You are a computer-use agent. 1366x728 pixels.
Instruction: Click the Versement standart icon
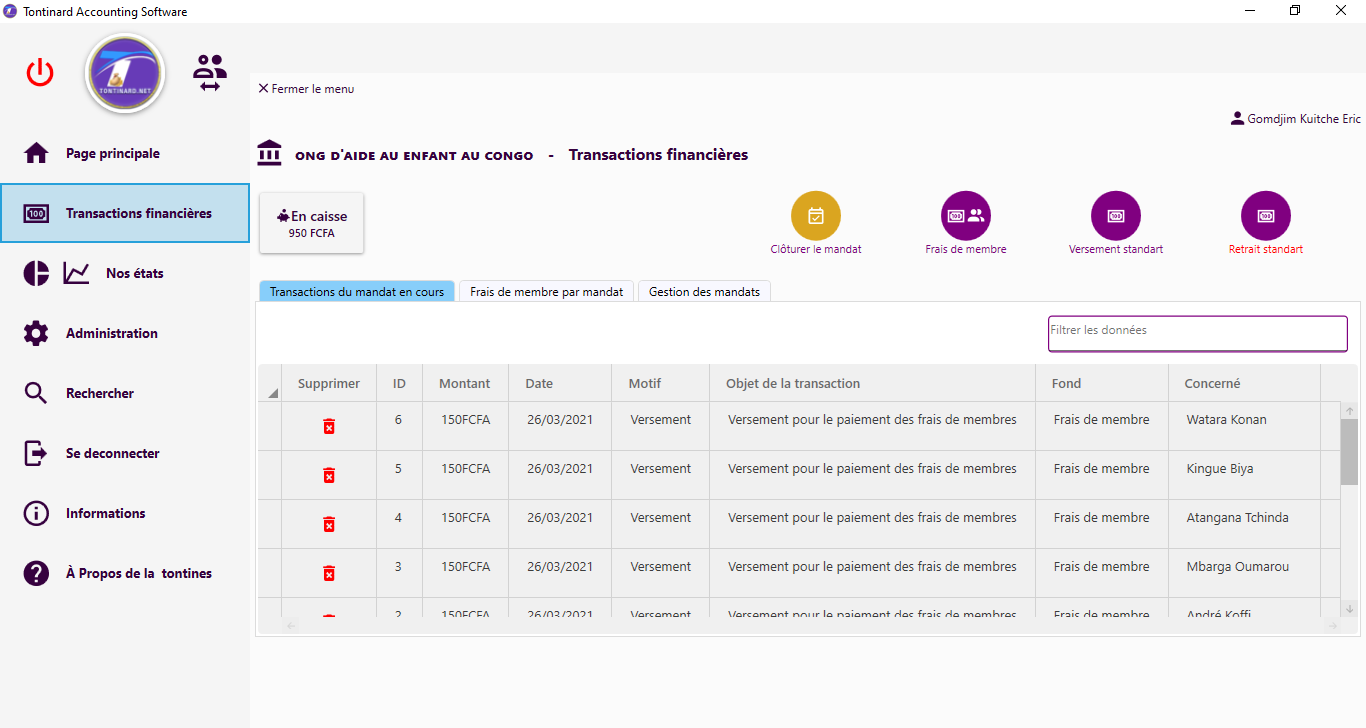tap(1115, 215)
